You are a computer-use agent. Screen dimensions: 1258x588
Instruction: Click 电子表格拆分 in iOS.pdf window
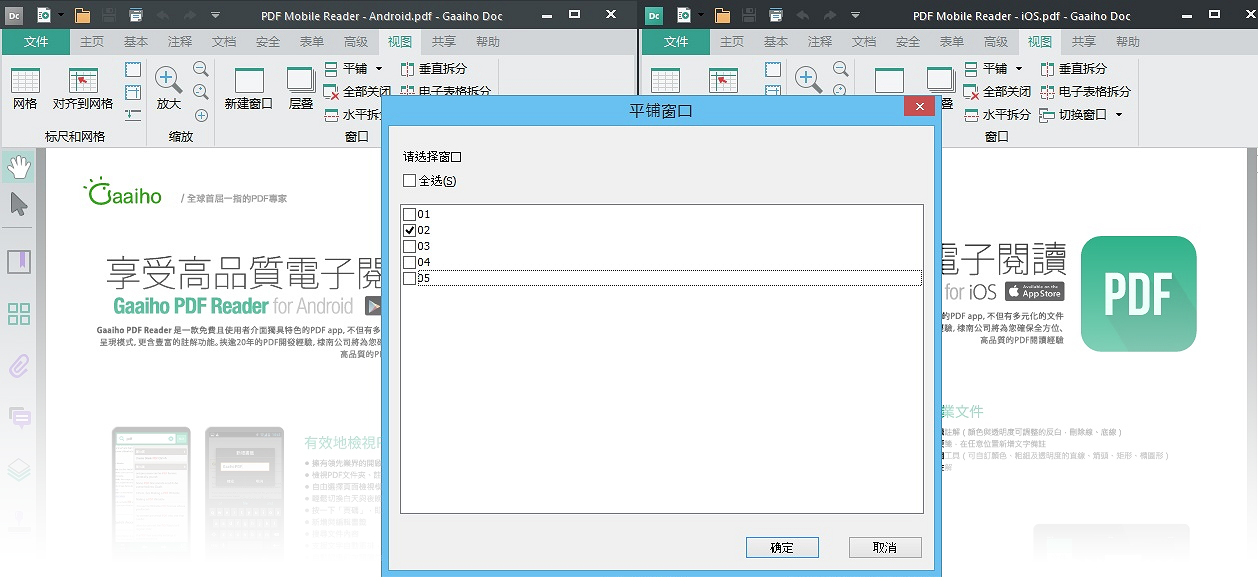click(1086, 91)
